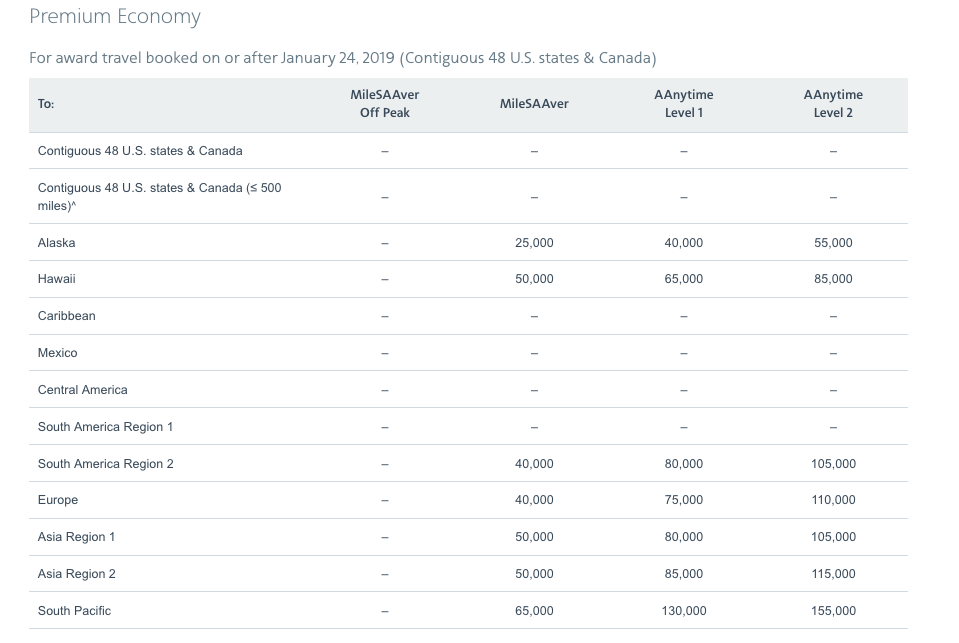Image resolution: width=959 pixels, height=643 pixels.
Task: Click the Asia Region 2 label
Action: 76,574
